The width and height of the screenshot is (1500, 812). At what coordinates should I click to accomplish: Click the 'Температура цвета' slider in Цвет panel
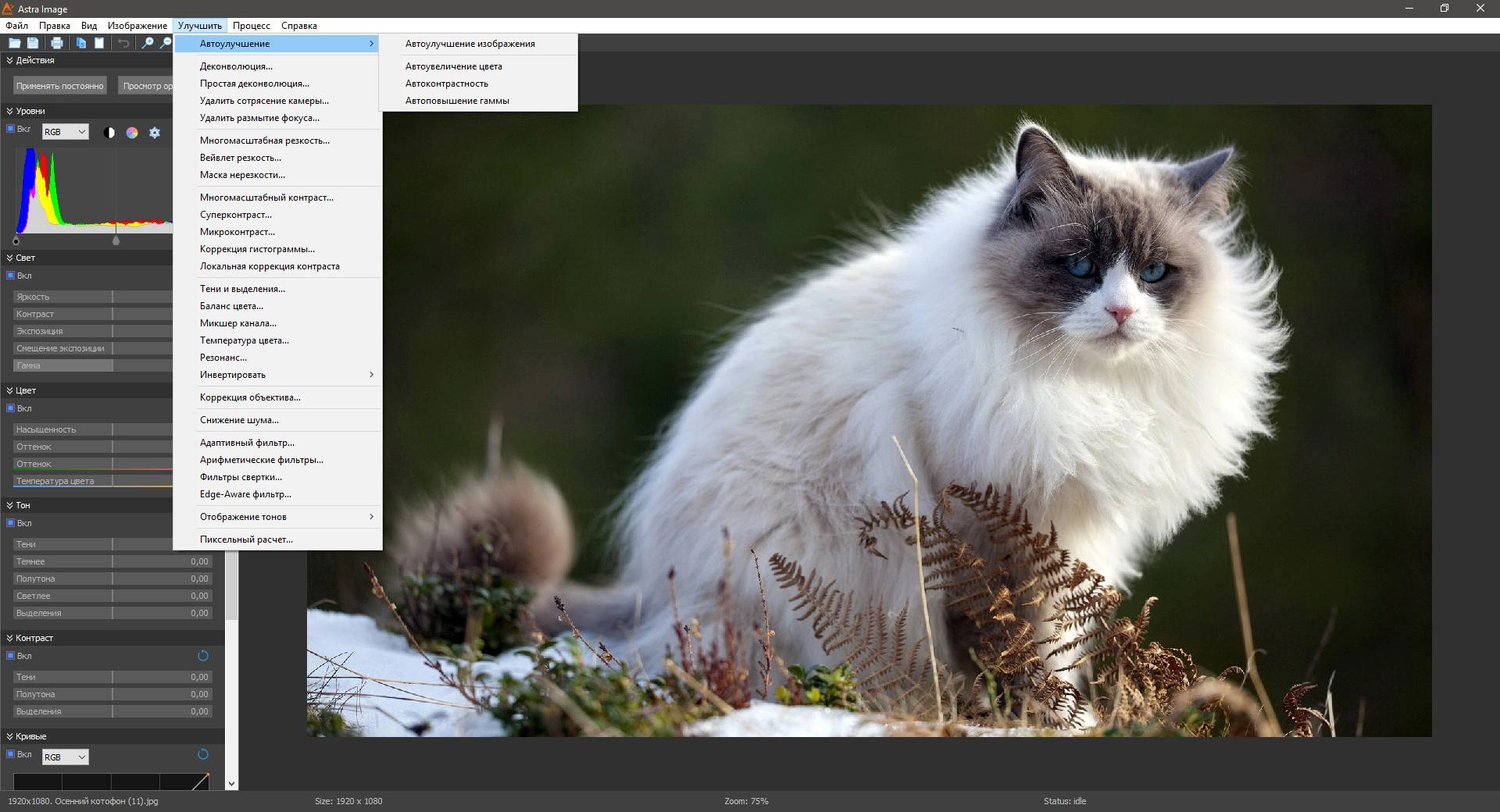93,481
